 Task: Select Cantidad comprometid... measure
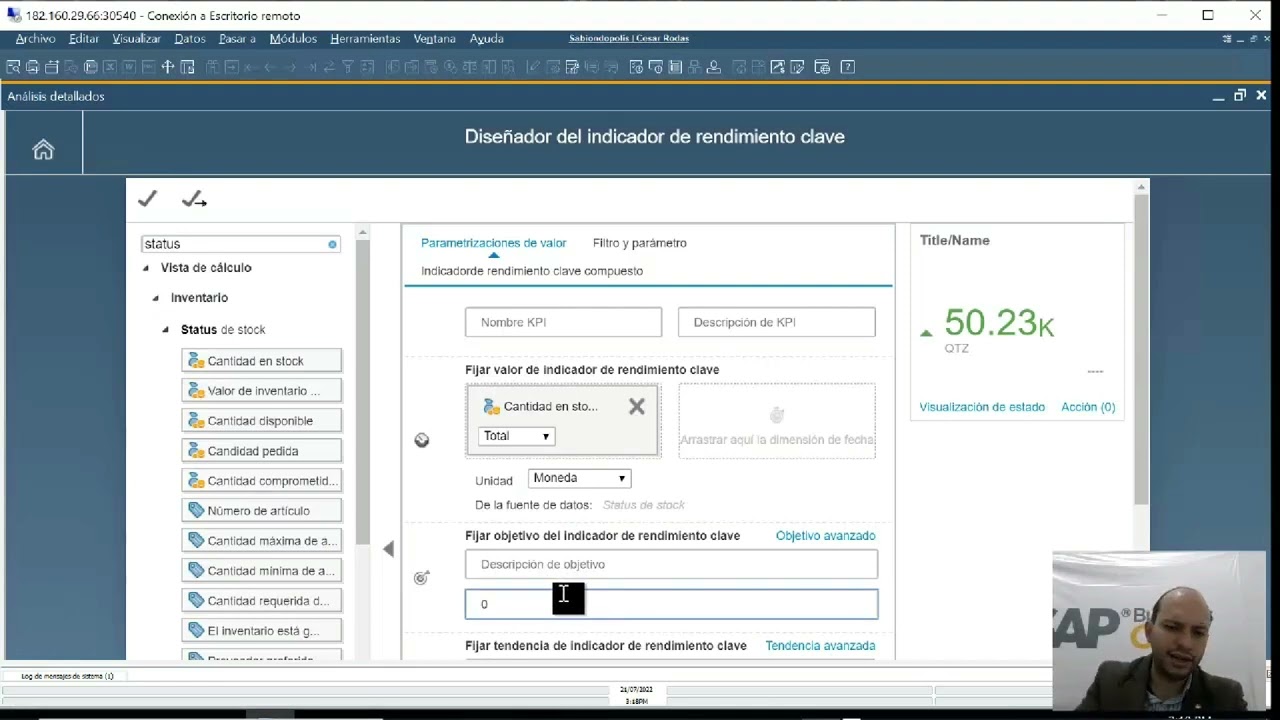(x=261, y=481)
